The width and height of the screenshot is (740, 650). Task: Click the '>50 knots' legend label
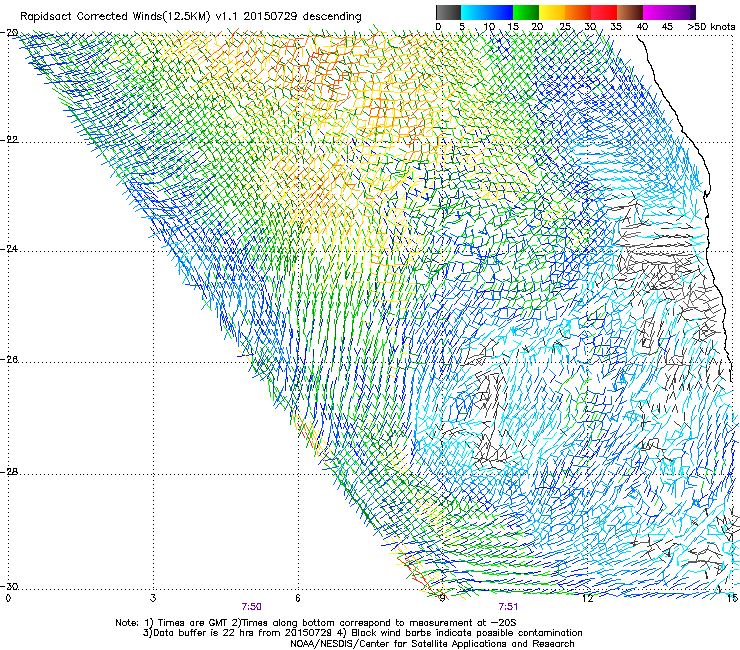pos(711,27)
